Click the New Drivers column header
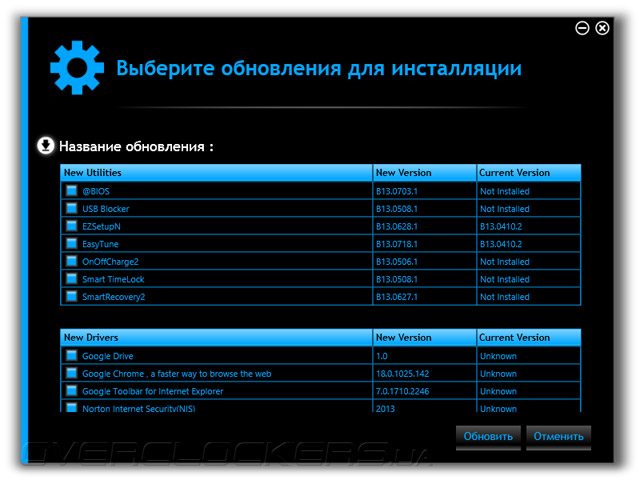The image size is (640, 480). (x=216, y=338)
